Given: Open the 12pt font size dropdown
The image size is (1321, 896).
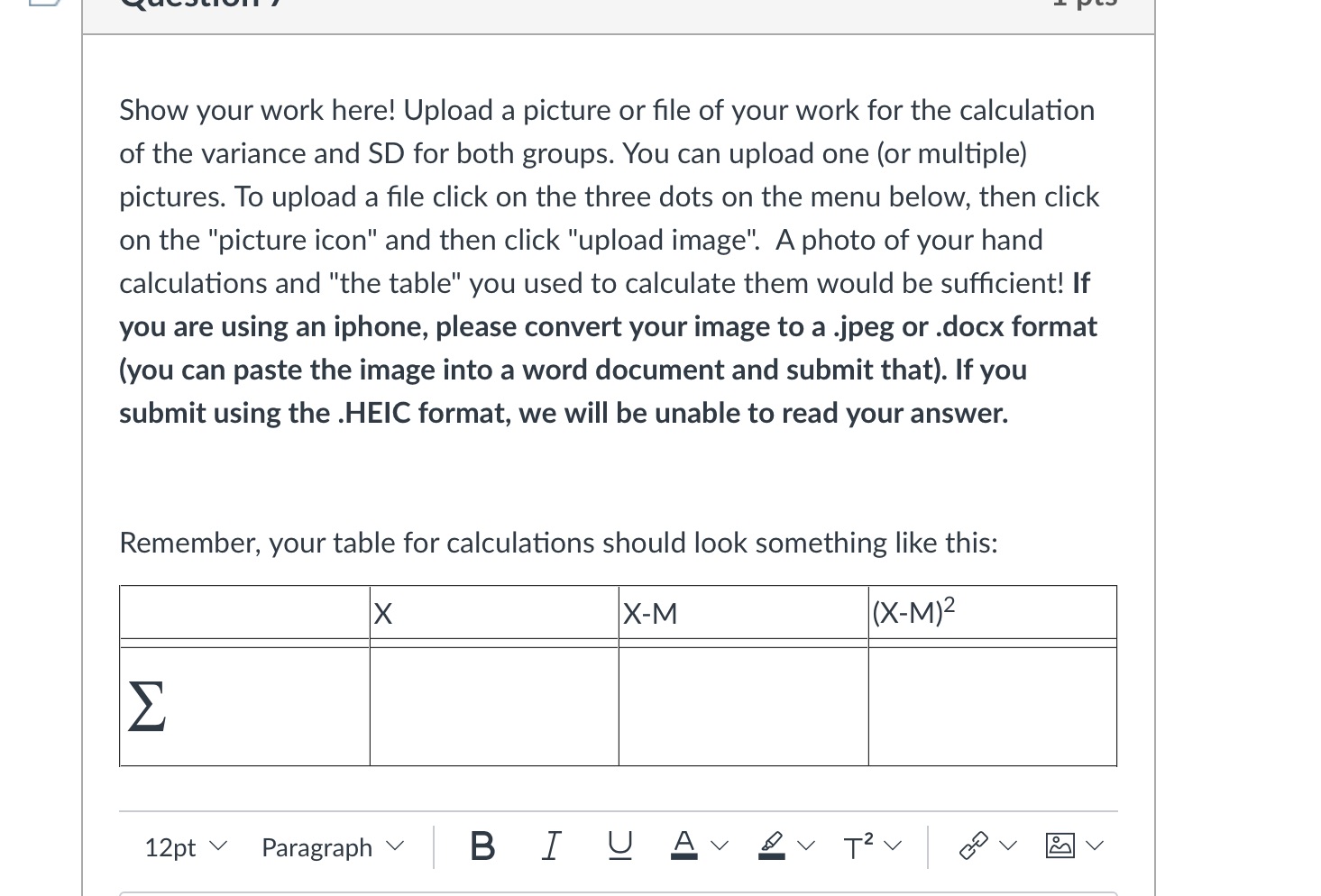Looking at the screenshot, I should (x=183, y=847).
